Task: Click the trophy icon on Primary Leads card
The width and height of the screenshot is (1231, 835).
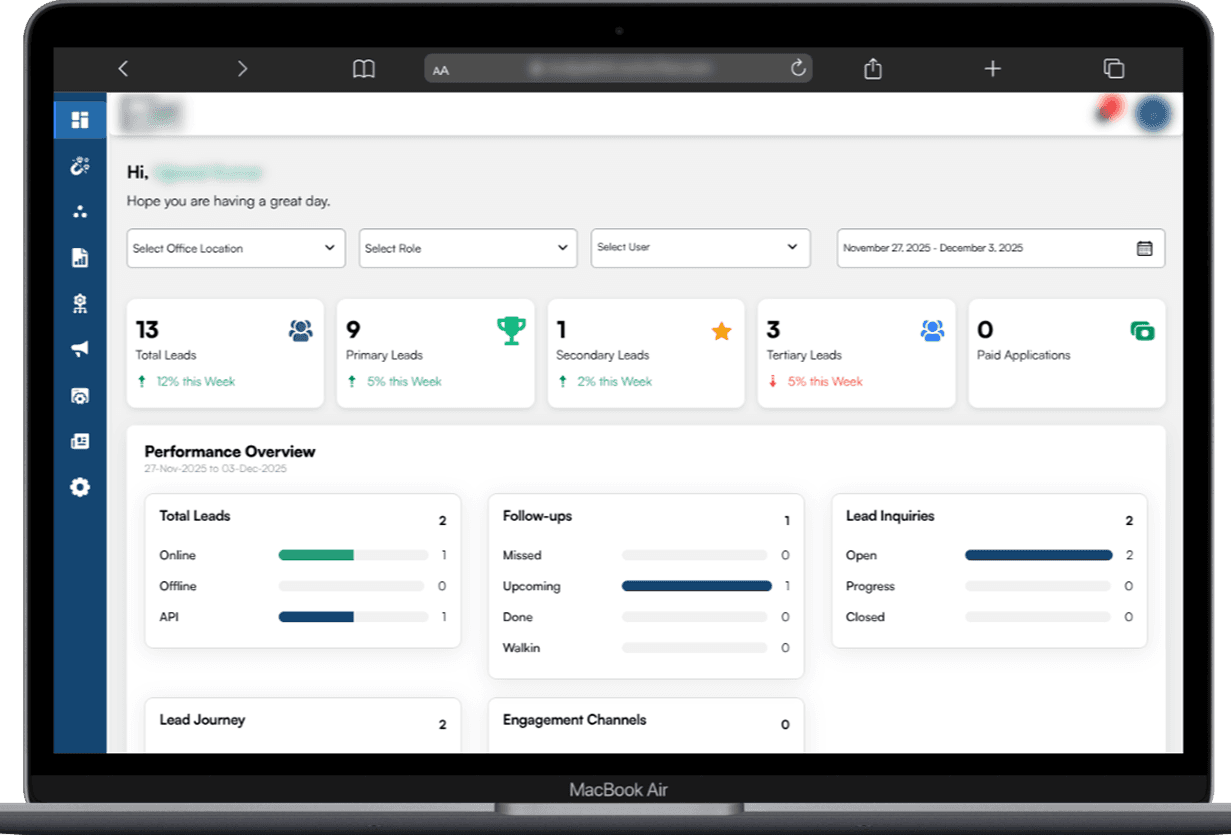Action: [511, 330]
